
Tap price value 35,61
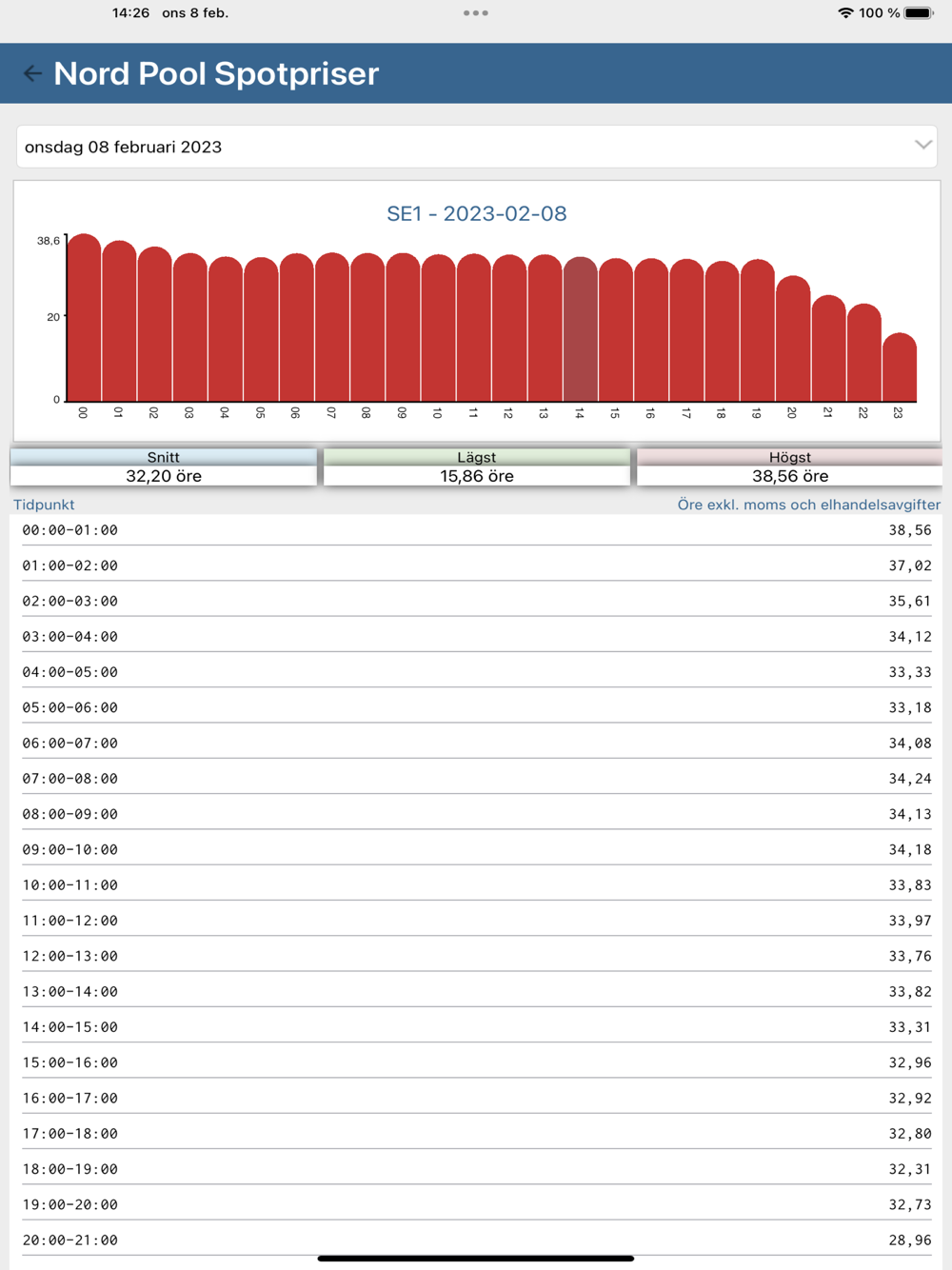(x=910, y=601)
